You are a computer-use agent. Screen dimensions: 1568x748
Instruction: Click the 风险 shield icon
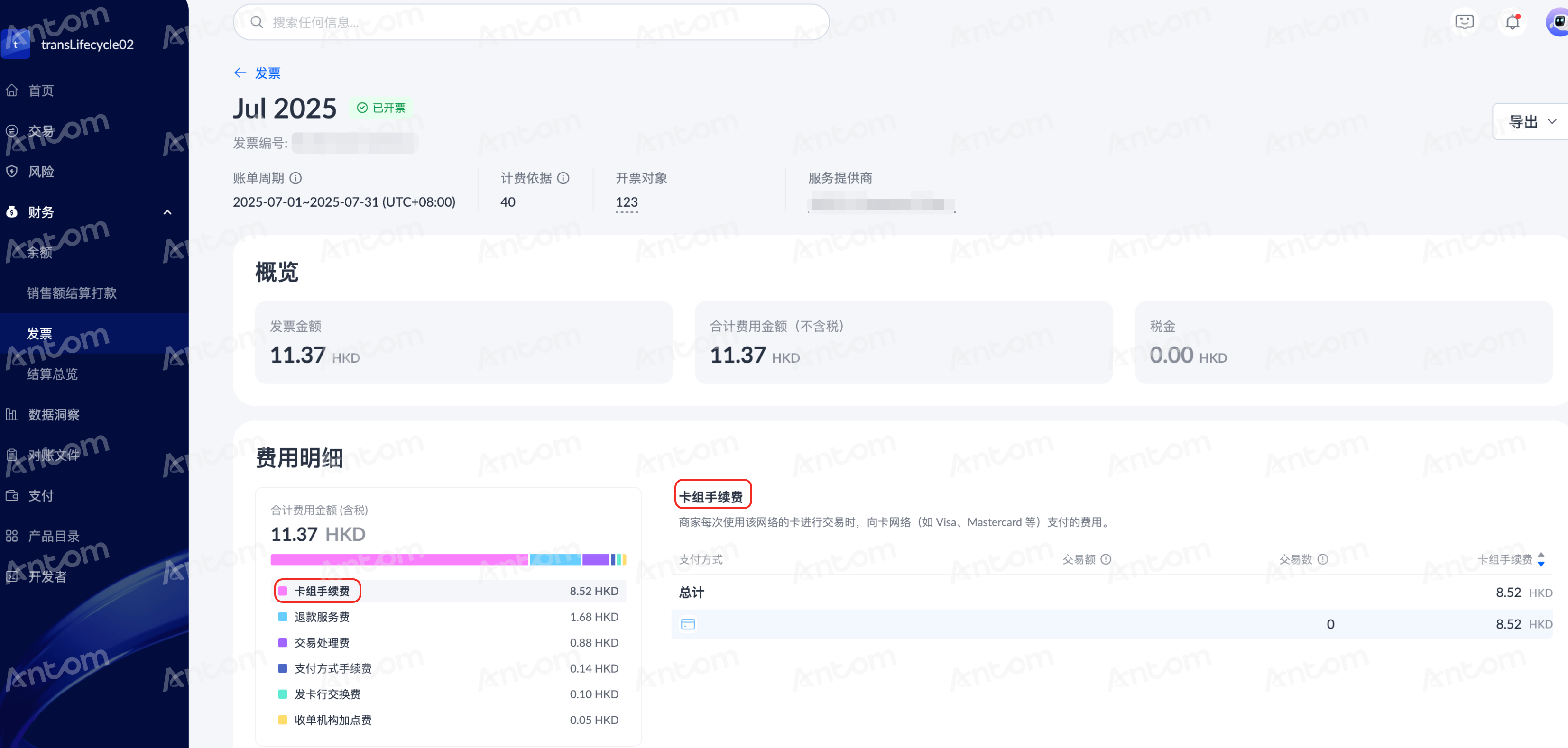click(x=11, y=172)
